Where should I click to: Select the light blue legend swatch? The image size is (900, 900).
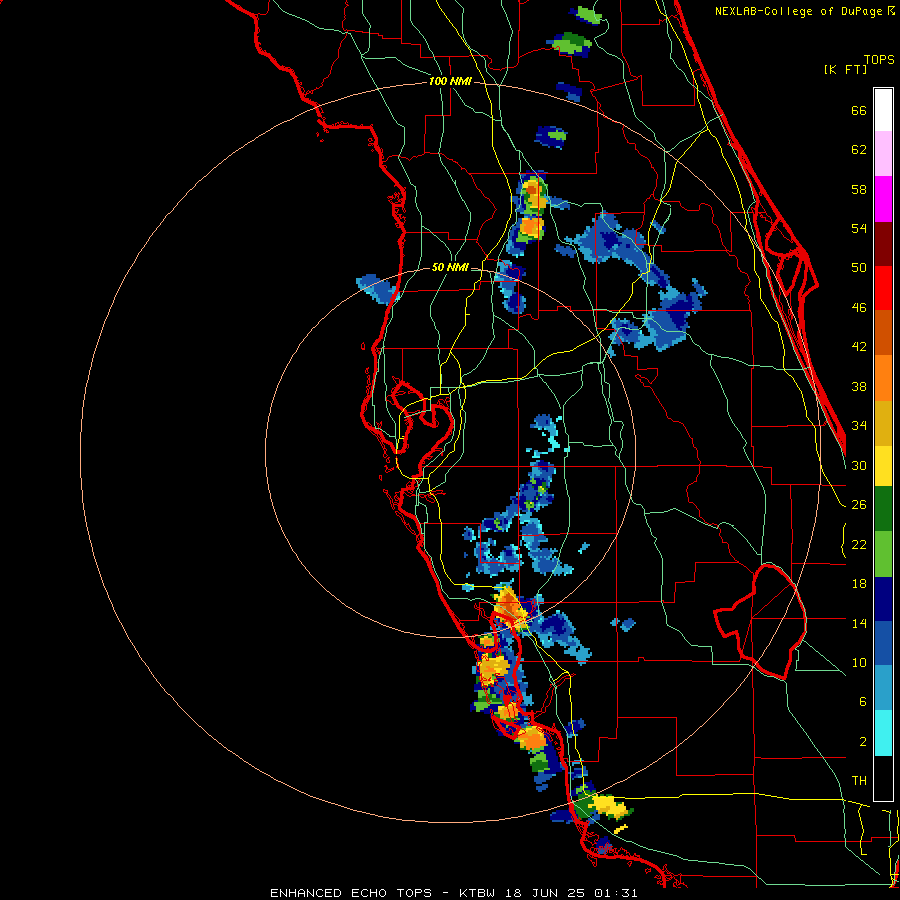point(883,688)
